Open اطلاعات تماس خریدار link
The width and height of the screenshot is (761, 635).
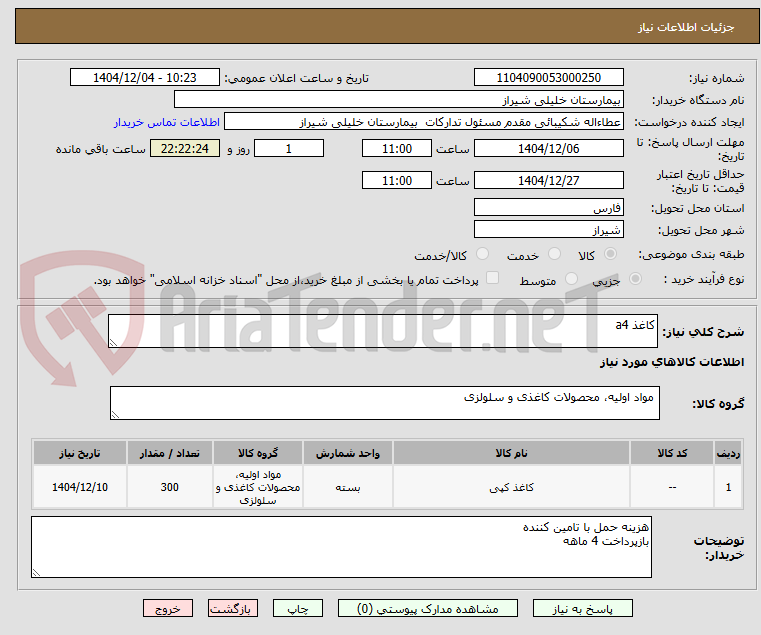coord(167,122)
